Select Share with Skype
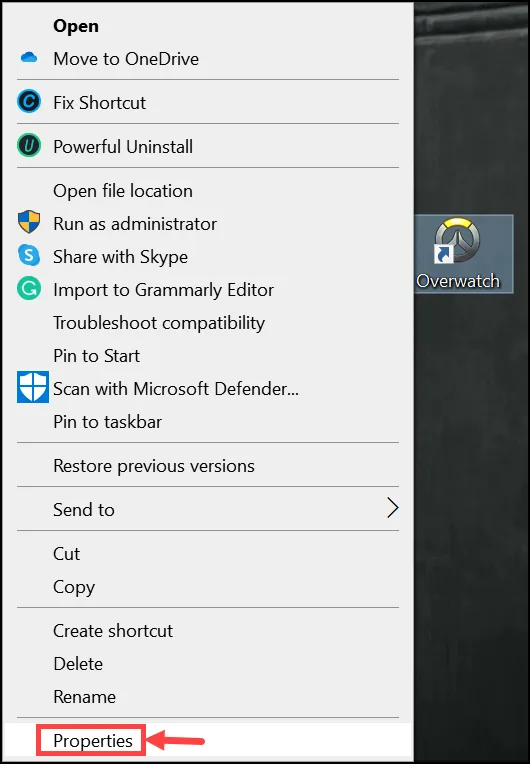Viewport: 530px width, 764px height. [208, 257]
